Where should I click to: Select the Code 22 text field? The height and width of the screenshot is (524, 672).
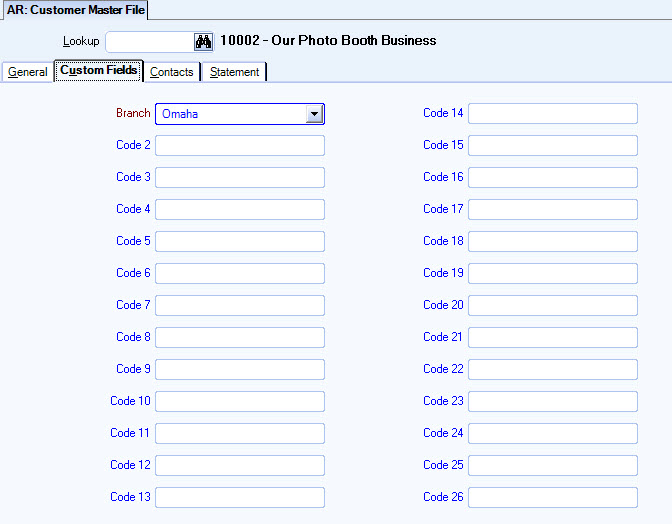(x=552, y=370)
